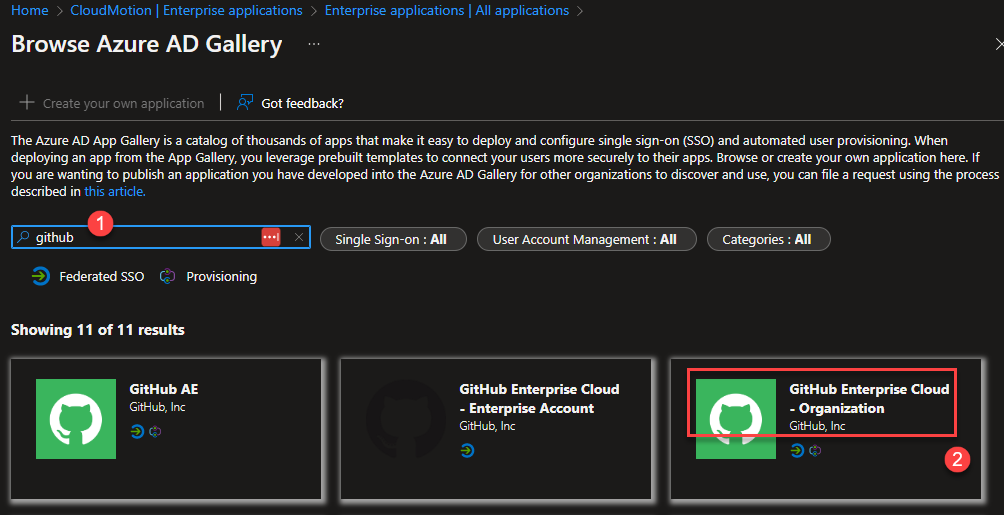Open the GitHub AE application card
Screen dimensions: 1004x515
click(x=166, y=429)
